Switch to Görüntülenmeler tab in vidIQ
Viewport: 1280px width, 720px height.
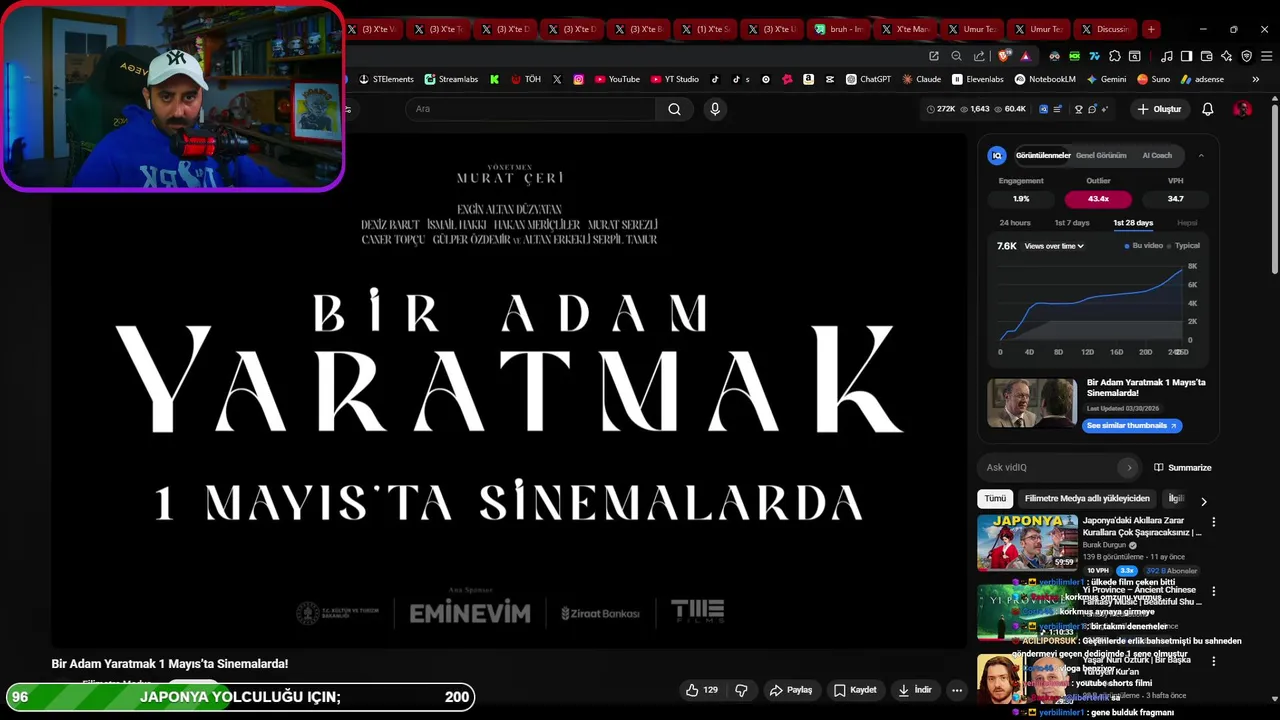[1043, 155]
